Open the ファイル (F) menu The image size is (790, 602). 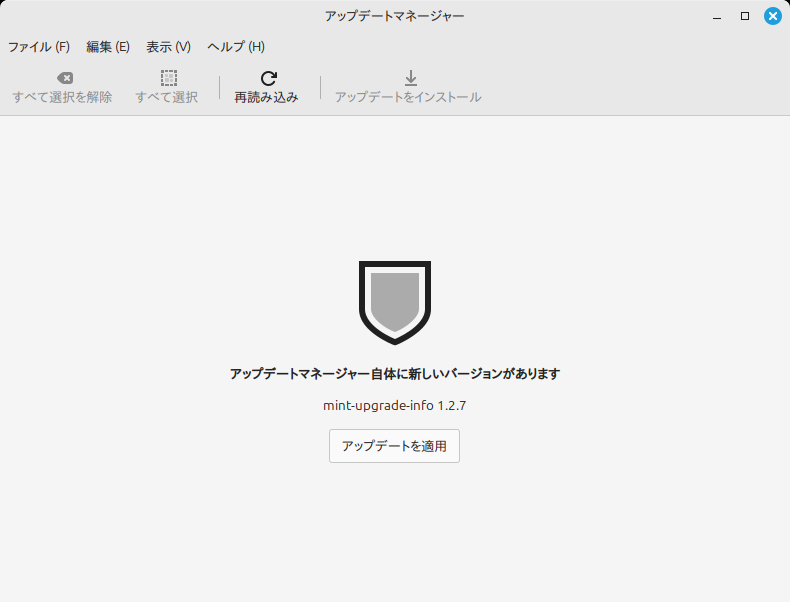coord(39,47)
